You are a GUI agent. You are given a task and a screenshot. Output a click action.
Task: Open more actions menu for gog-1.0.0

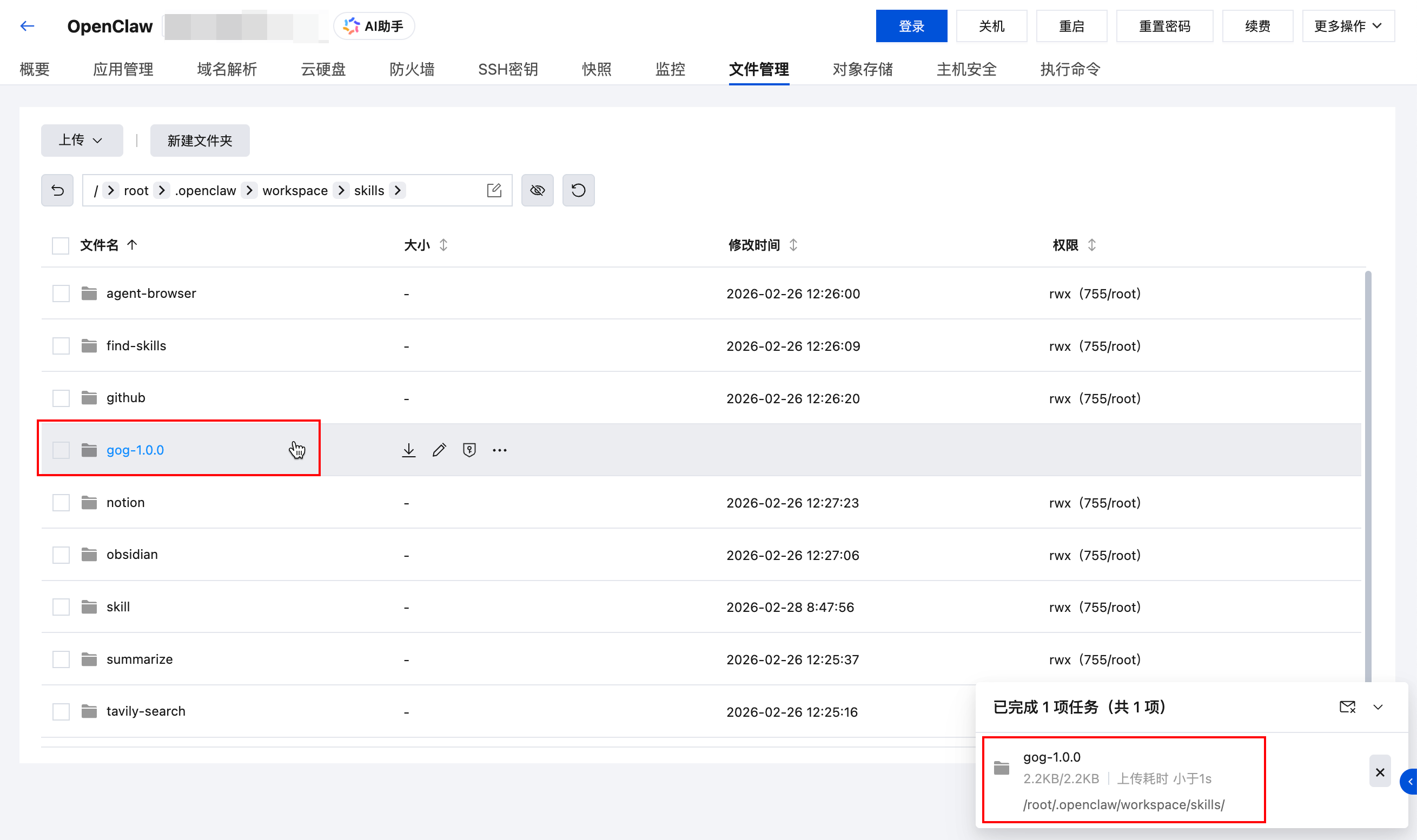click(x=500, y=449)
